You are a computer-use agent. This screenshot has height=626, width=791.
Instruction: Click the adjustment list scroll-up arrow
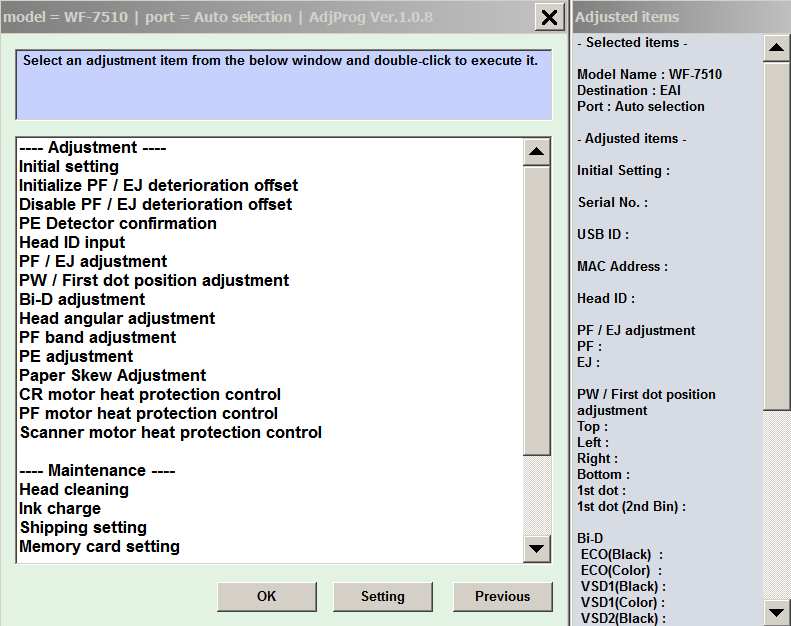[x=536, y=151]
